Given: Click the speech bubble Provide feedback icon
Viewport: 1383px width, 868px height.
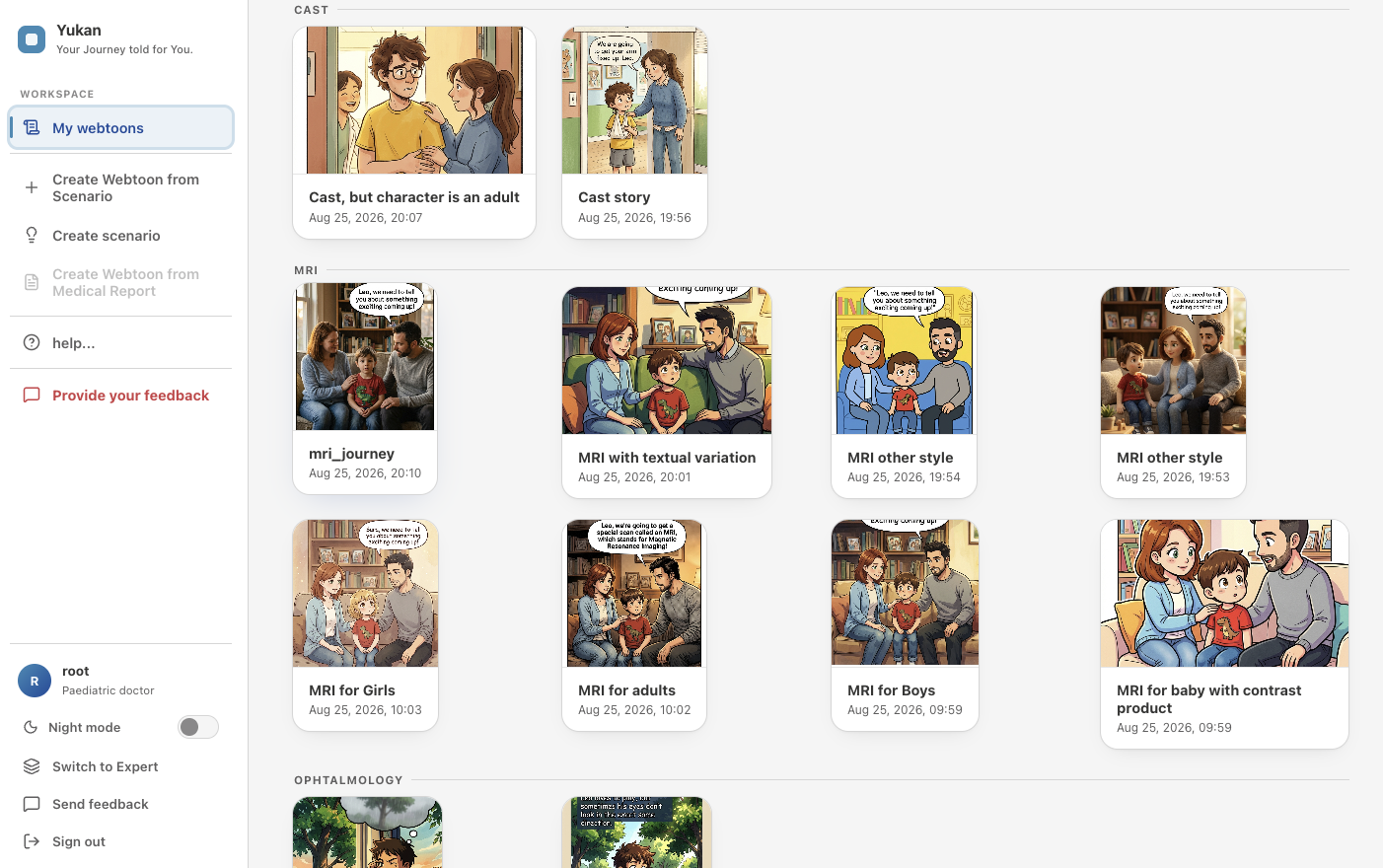Looking at the screenshot, I should (x=32, y=395).
